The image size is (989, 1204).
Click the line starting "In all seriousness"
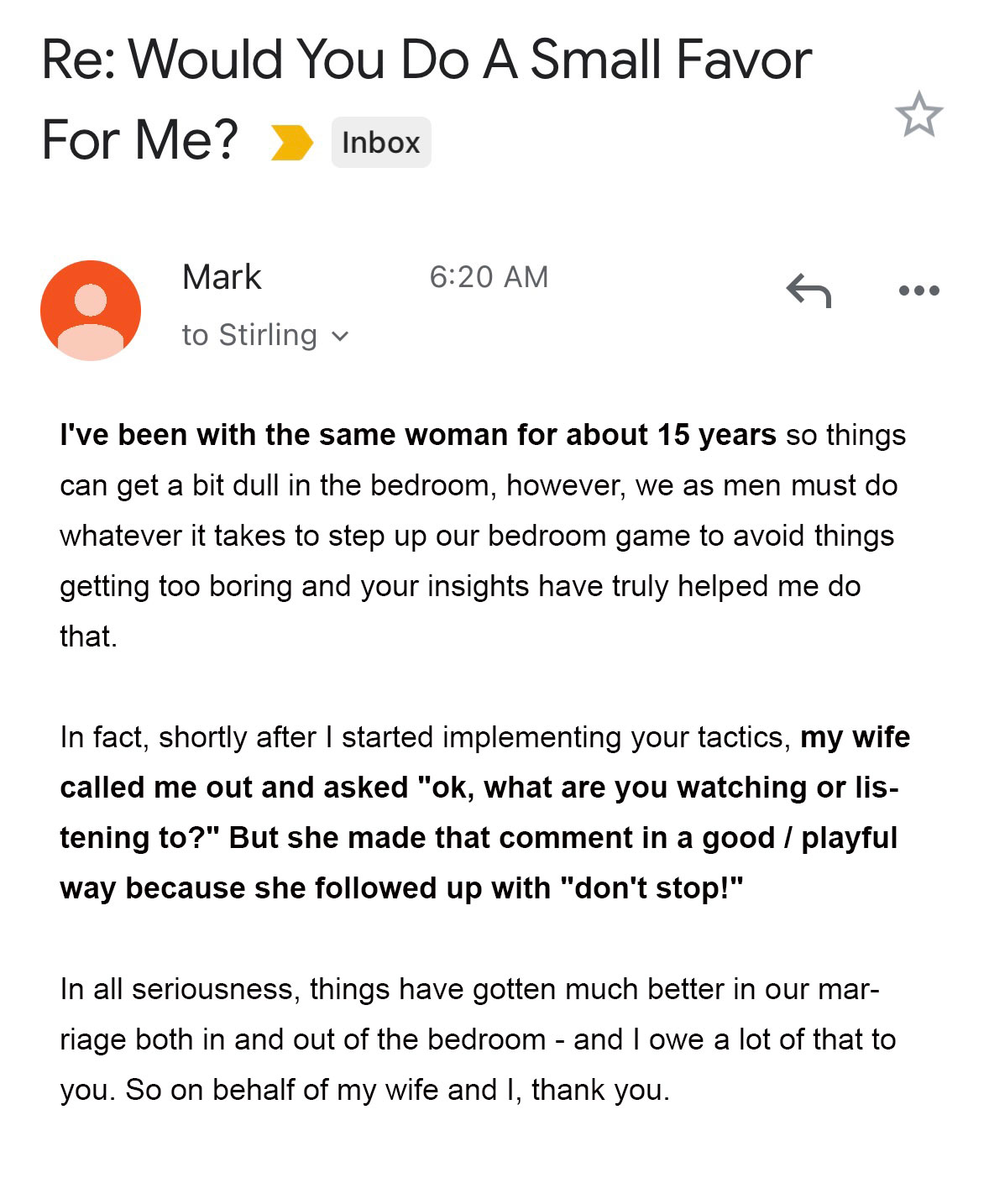point(468,989)
